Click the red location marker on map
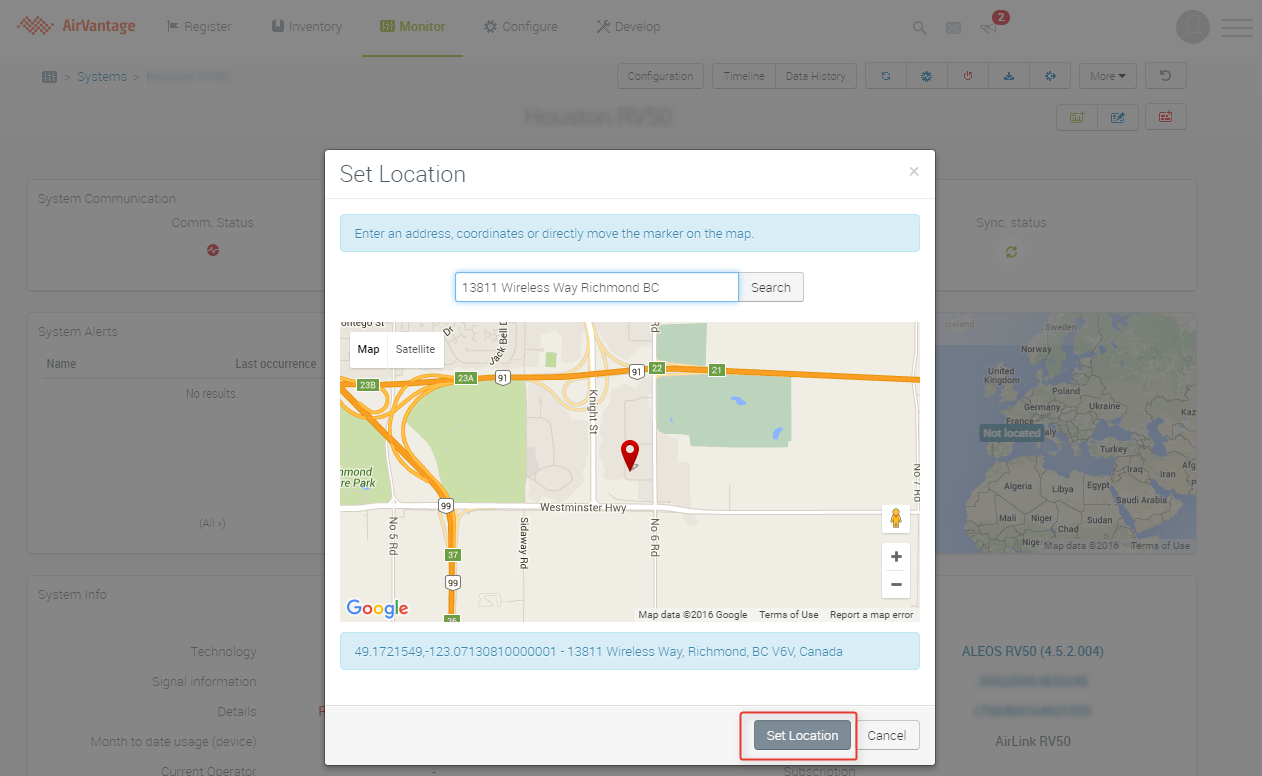The image size is (1262, 776). click(x=629, y=454)
